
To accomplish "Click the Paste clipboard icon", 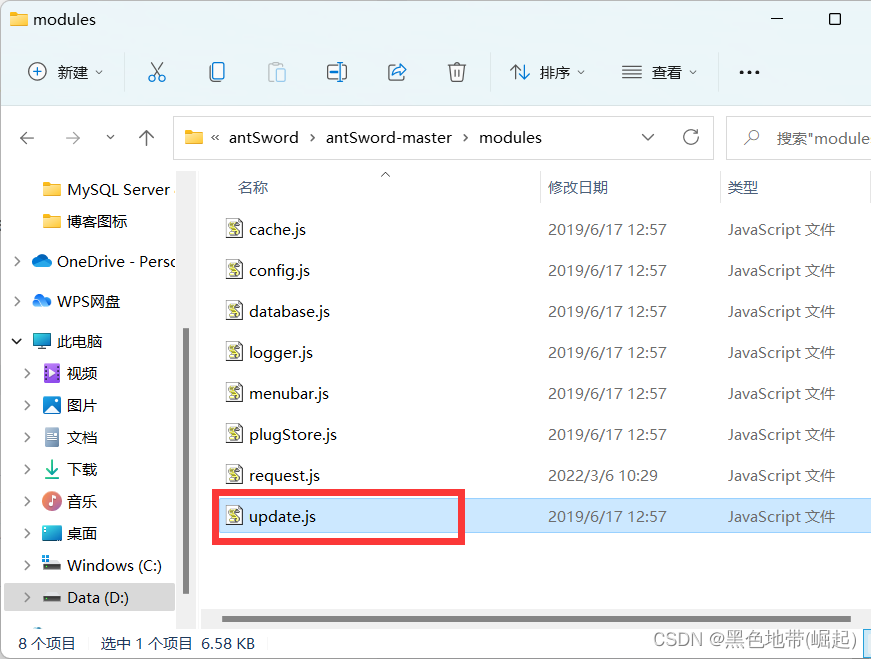I will [x=277, y=72].
